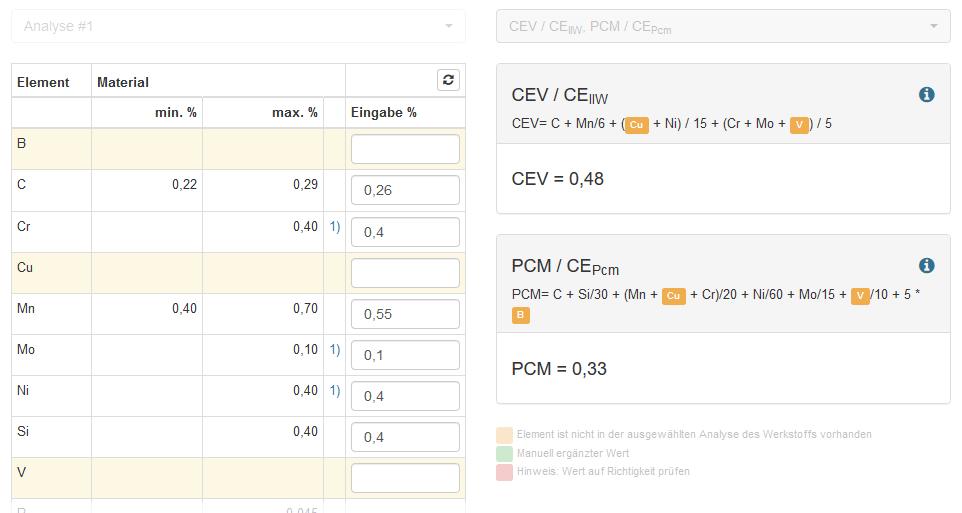Open footnote 1) link in the Mo row

pyautogui.click(x=335, y=349)
